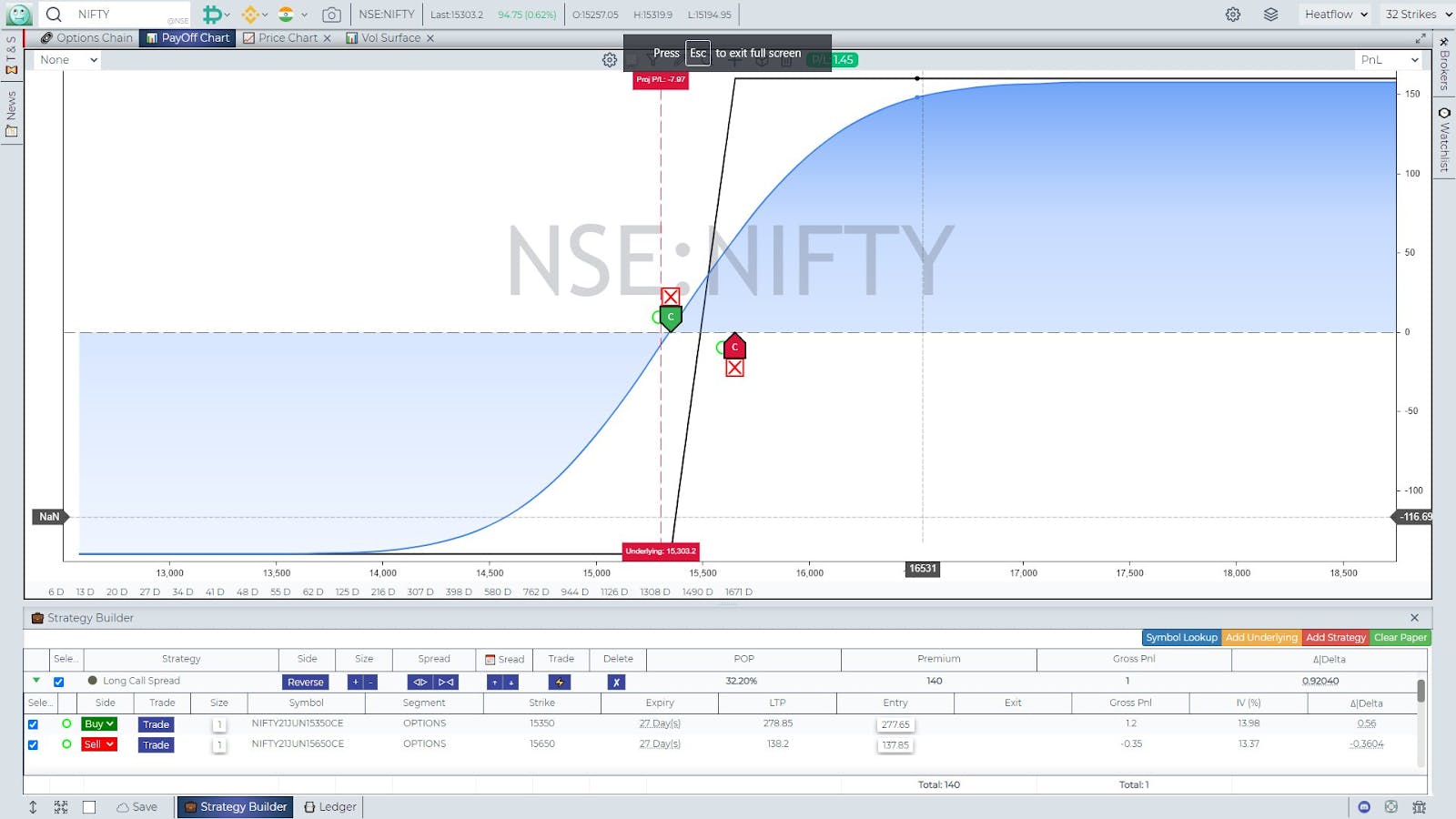Collapse the Long Call Spread row
Viewport: 1456px width, 819px height.
pos(36,681)
